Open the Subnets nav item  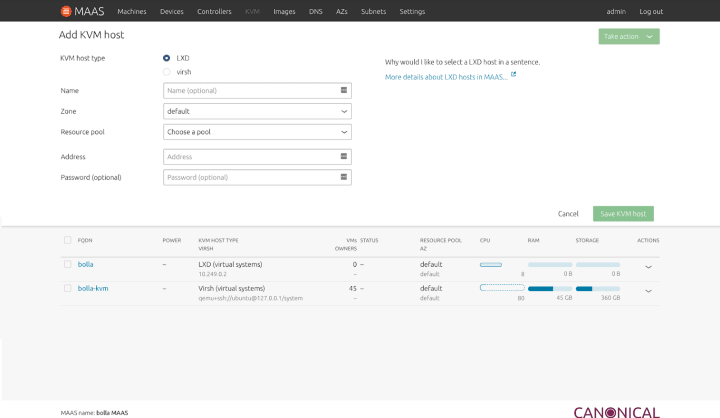[x=374, y=11]
